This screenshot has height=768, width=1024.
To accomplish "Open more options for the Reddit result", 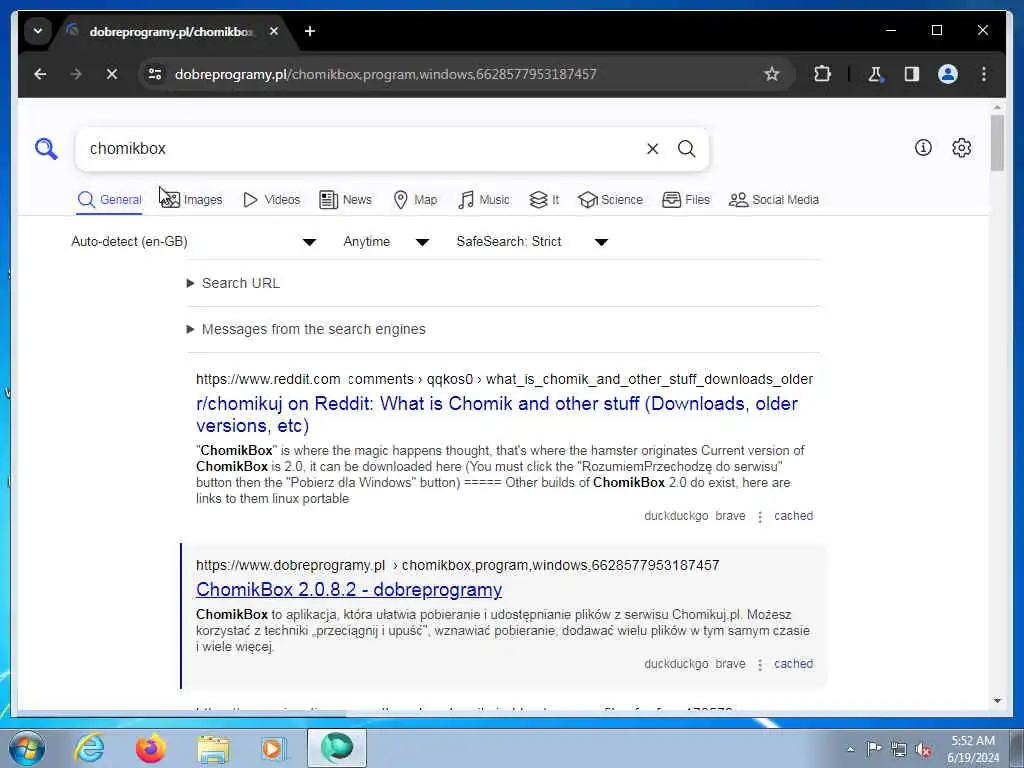I will click(x=760, y=517).
